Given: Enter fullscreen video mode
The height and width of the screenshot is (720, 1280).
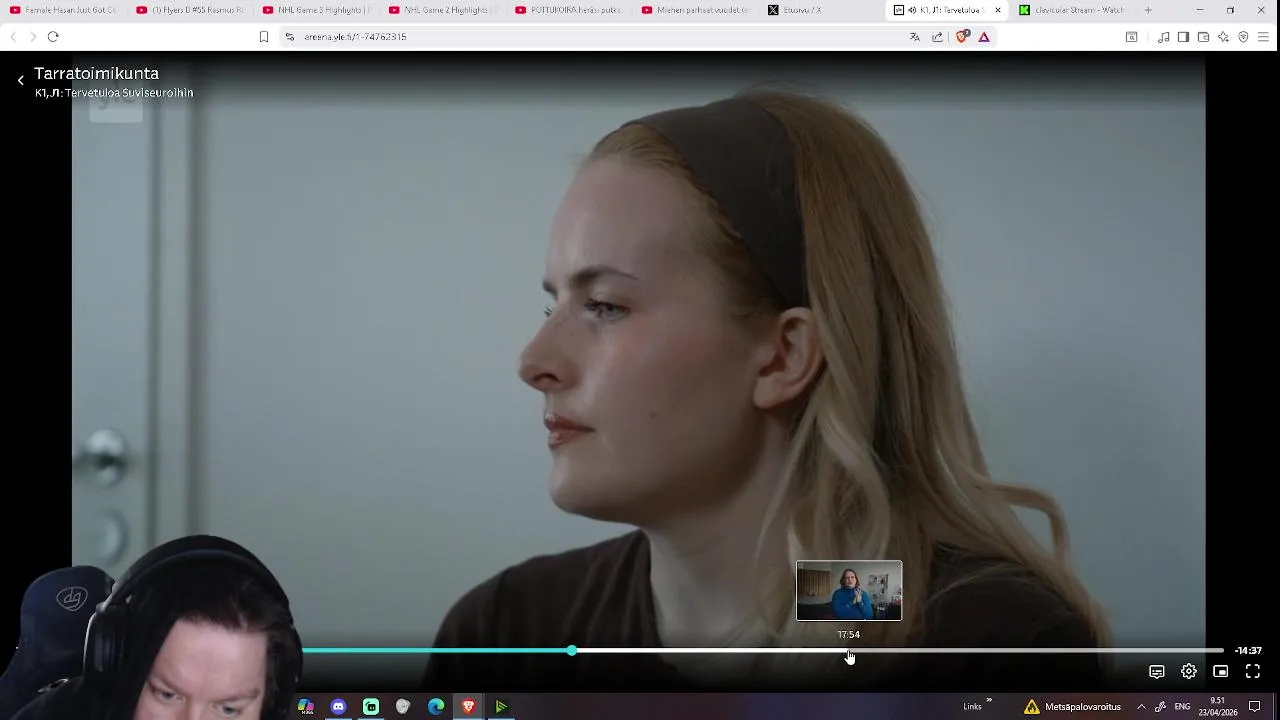Looking at the screenshot, I should click(1252, 672).
